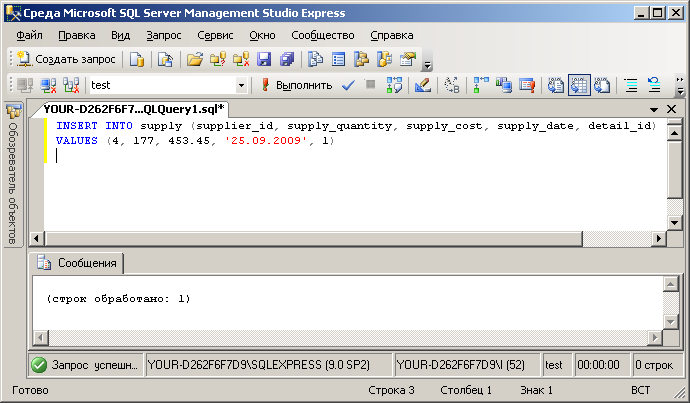This screenshot has width=690, height=403.
Task: Click the folder icon with red X
Action: coord(241,59)
